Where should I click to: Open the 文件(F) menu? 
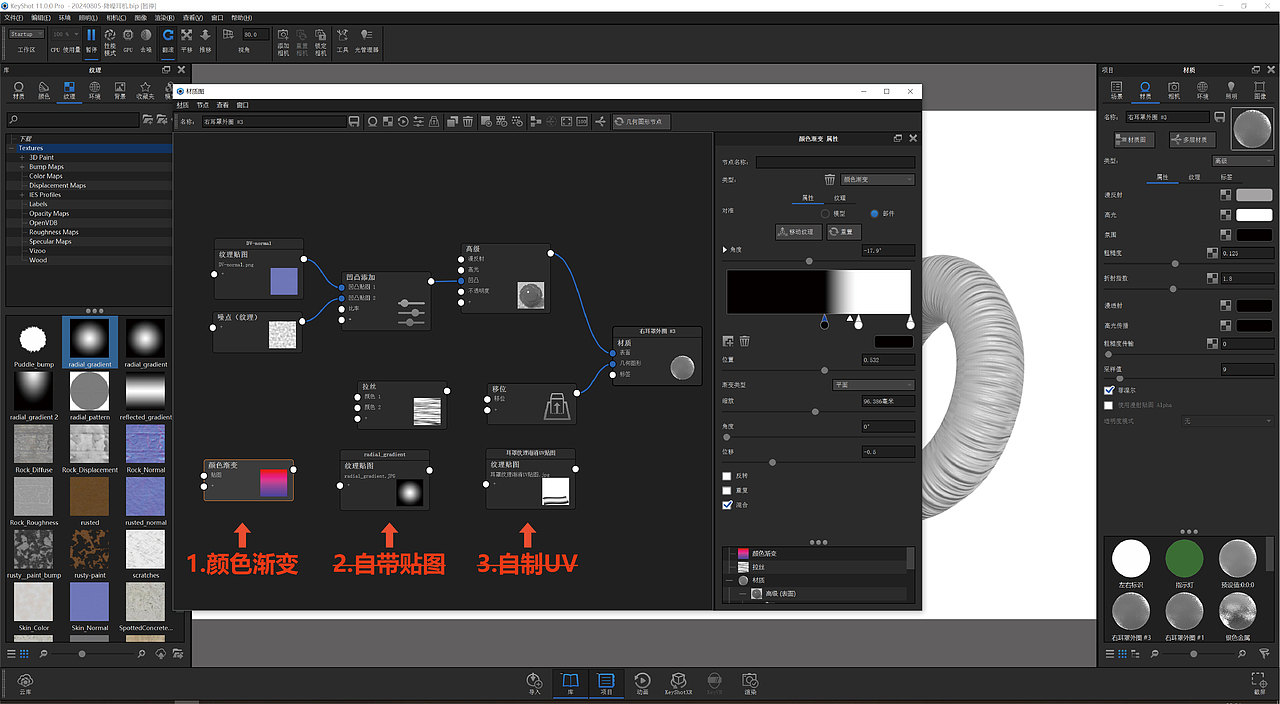14,18
